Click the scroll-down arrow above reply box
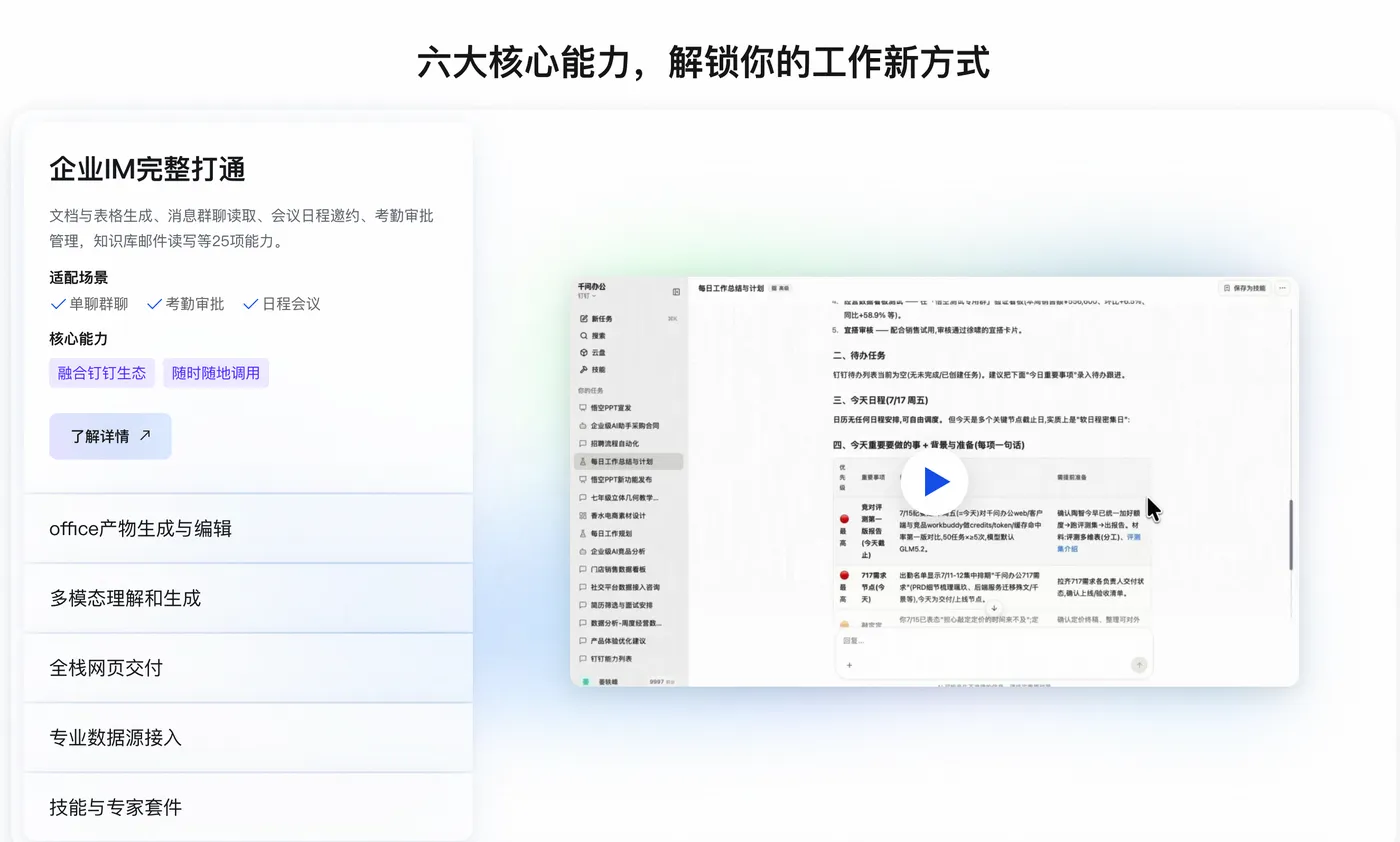Image resolution: width=1400 pixels, height=842 pixels. click(994, 608)
